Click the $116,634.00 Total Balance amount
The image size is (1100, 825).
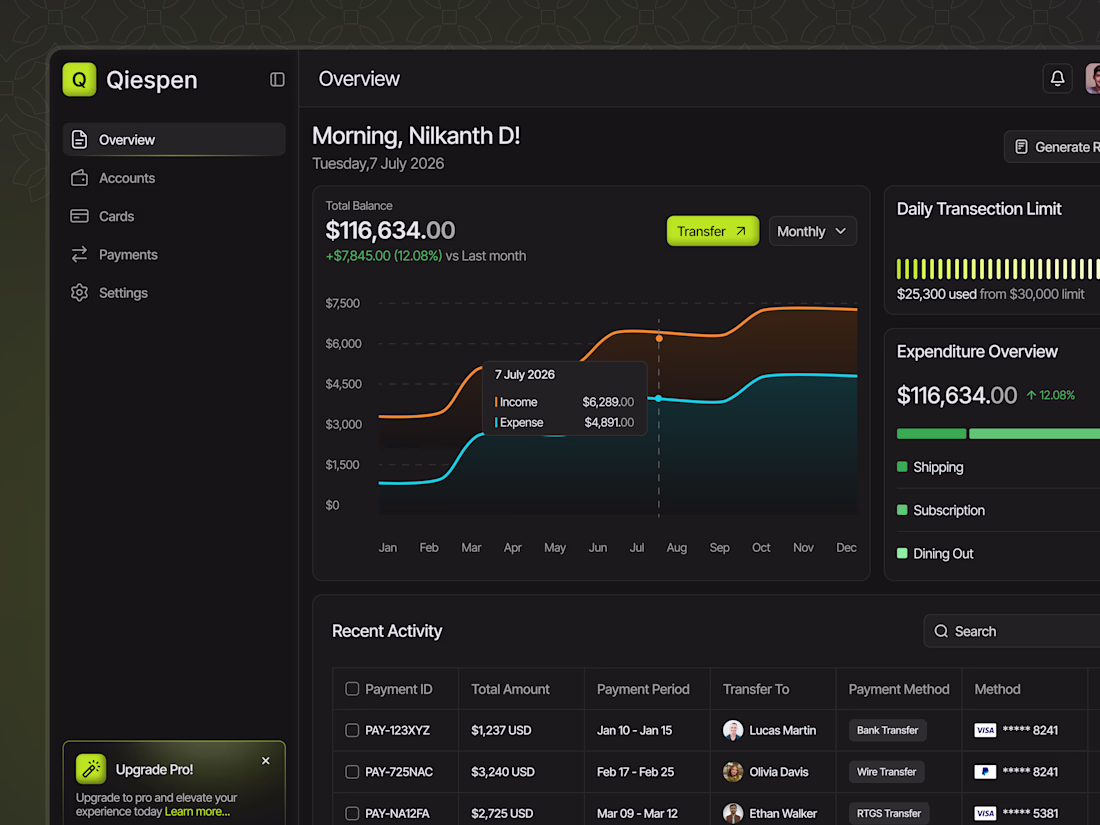tap(390, 230)
